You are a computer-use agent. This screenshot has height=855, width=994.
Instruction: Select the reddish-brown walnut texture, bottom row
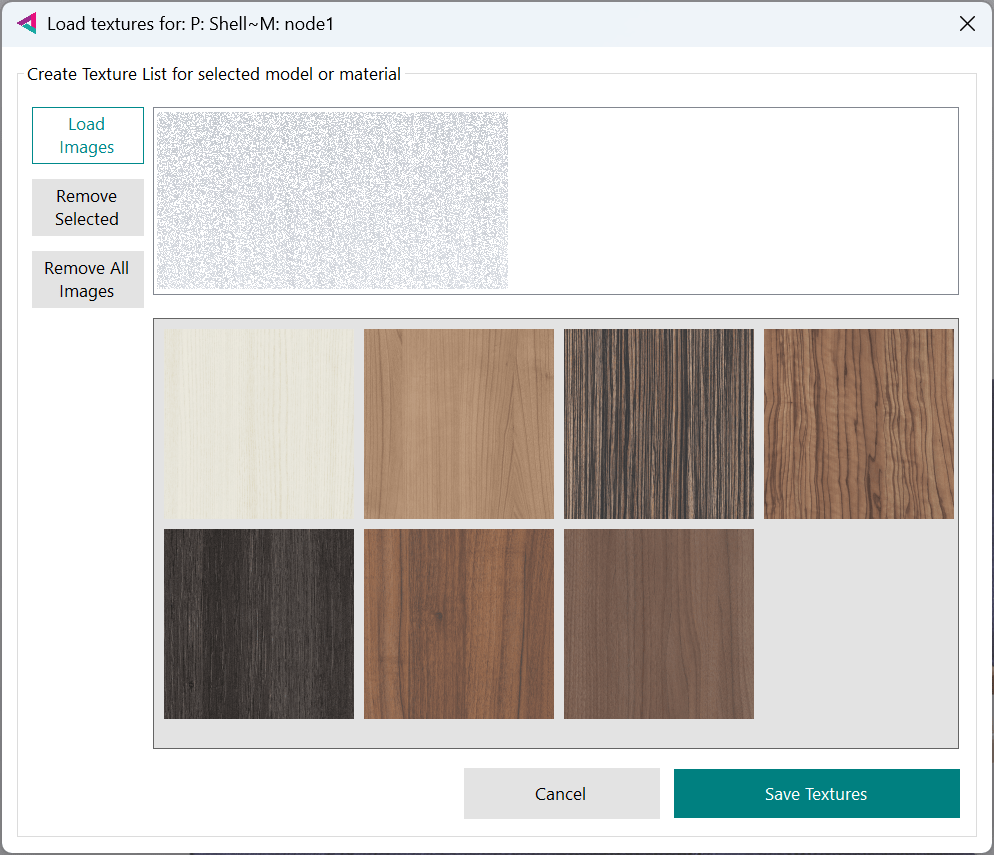[x=459, y=624]
